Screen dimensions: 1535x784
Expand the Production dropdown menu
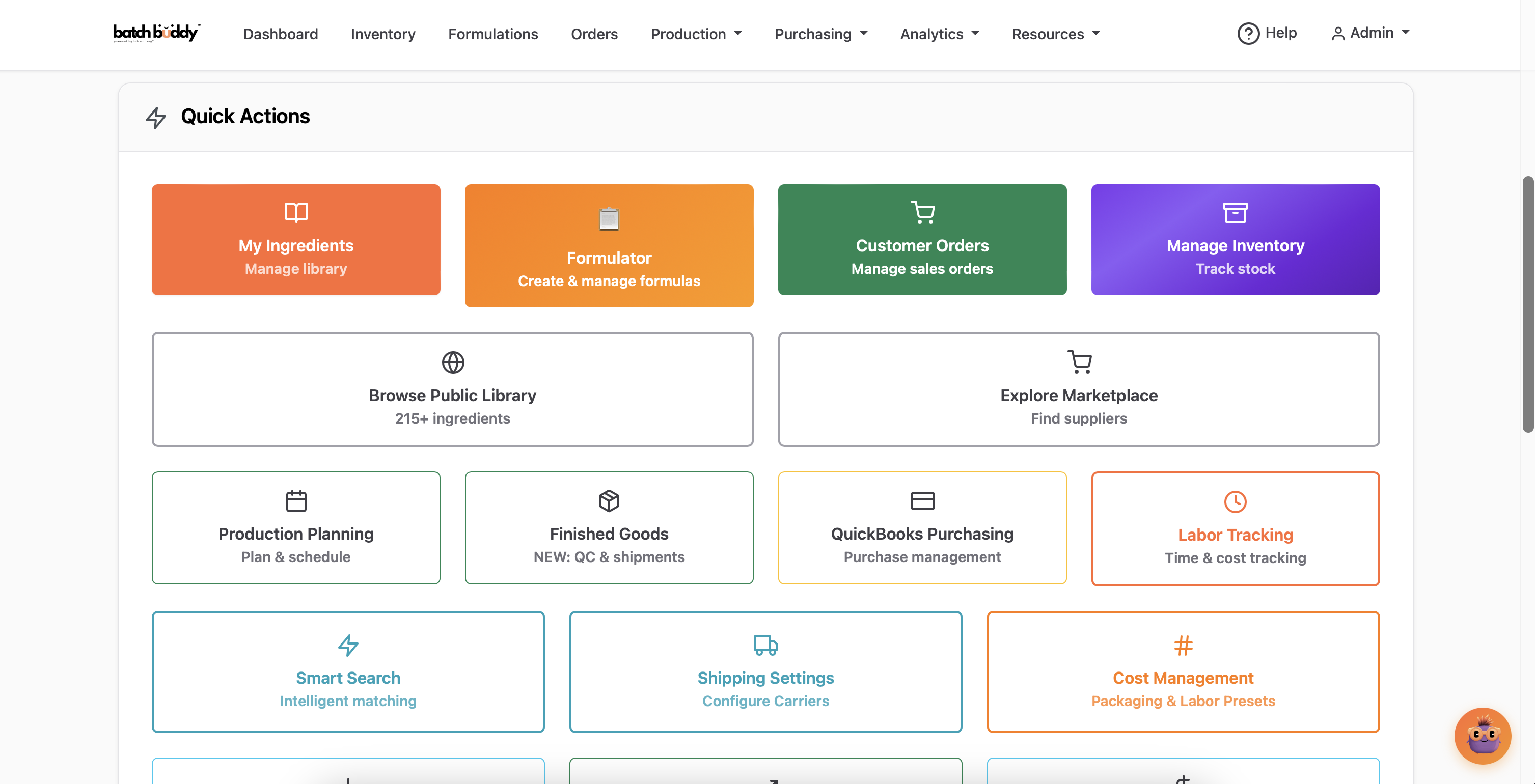click(696, 34)
